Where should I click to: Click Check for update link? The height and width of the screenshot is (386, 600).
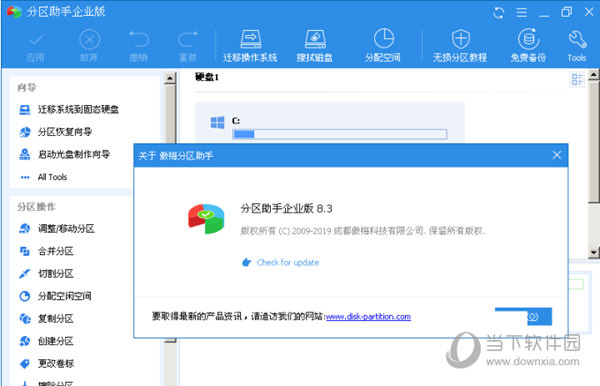coord(288,262)
